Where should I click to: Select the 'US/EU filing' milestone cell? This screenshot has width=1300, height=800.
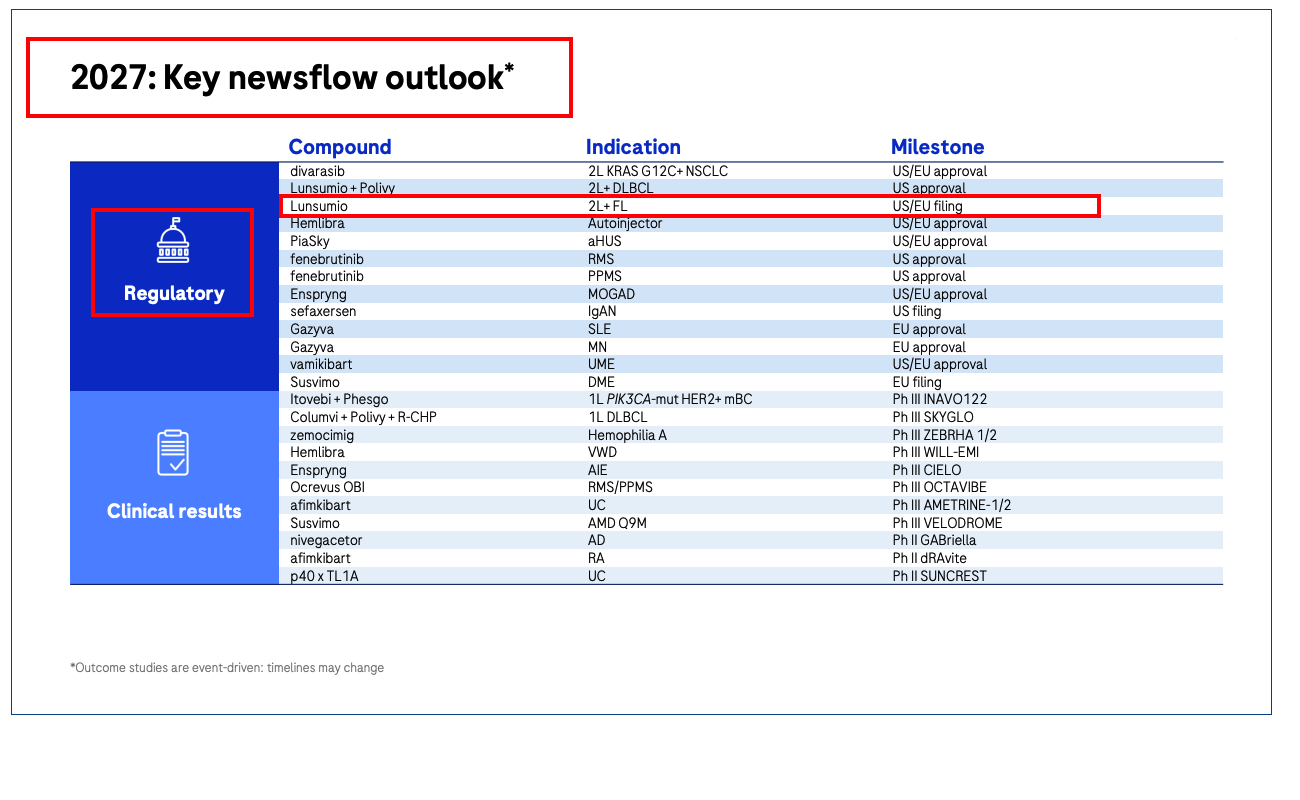pos(928,206)
